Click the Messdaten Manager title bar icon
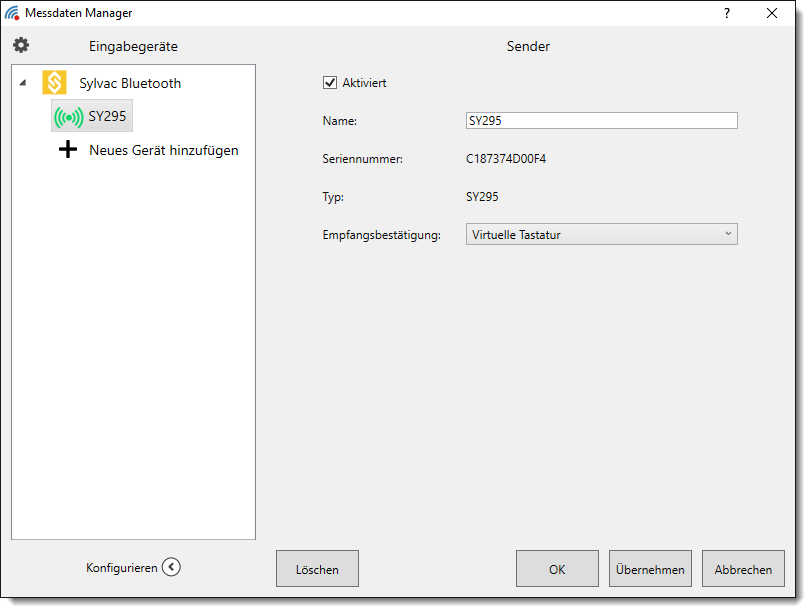Viewport: 811px width, 613px height. coord(12,13)
